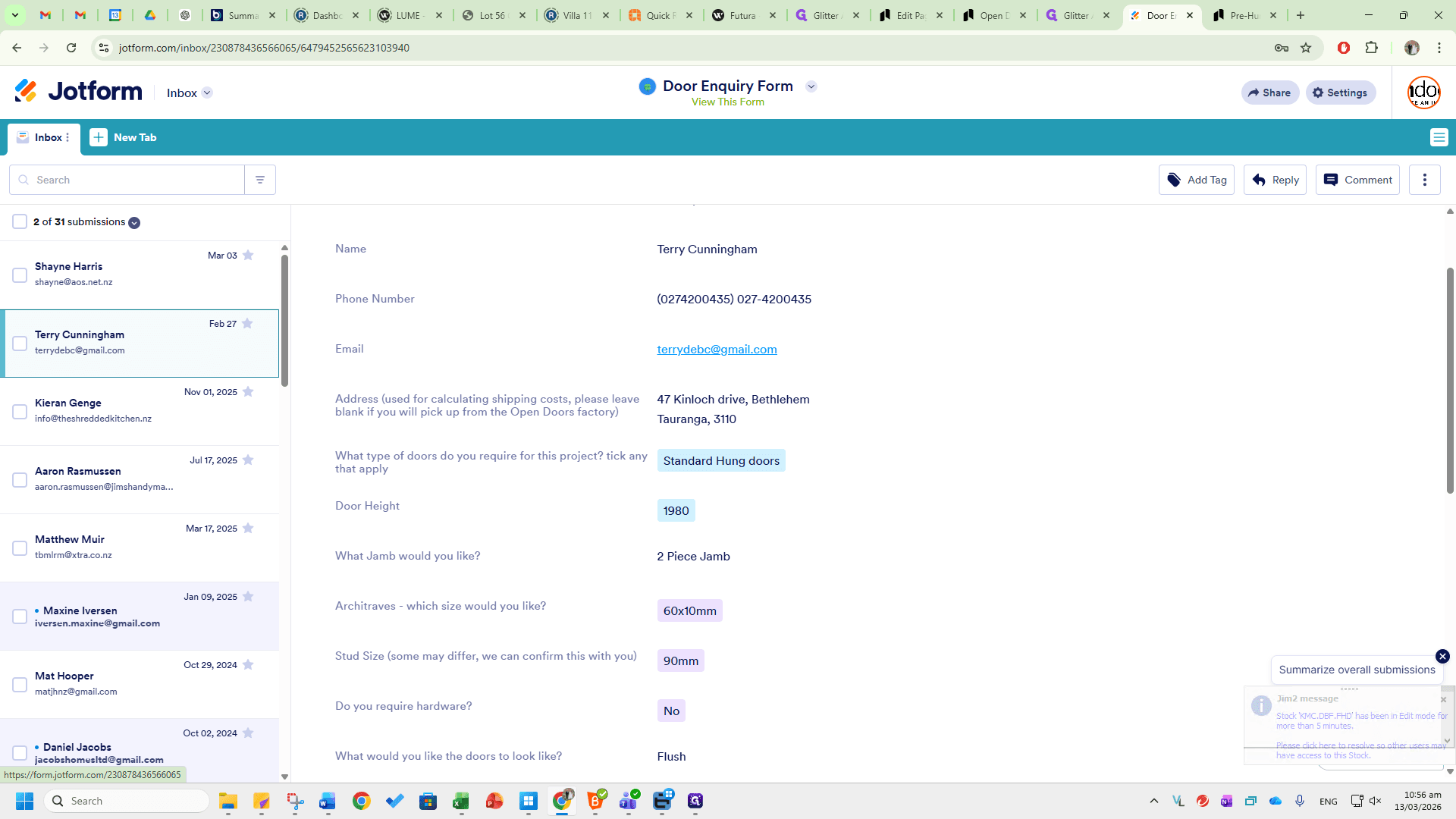
Task: Expand the Inbox dropdown in header
Action: tap(207, 93)
